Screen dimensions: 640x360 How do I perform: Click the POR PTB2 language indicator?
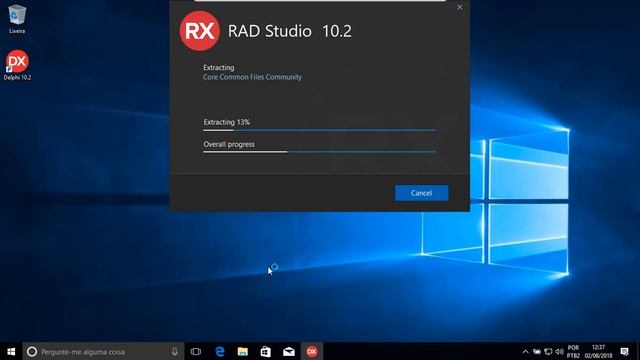coord(573,351)
